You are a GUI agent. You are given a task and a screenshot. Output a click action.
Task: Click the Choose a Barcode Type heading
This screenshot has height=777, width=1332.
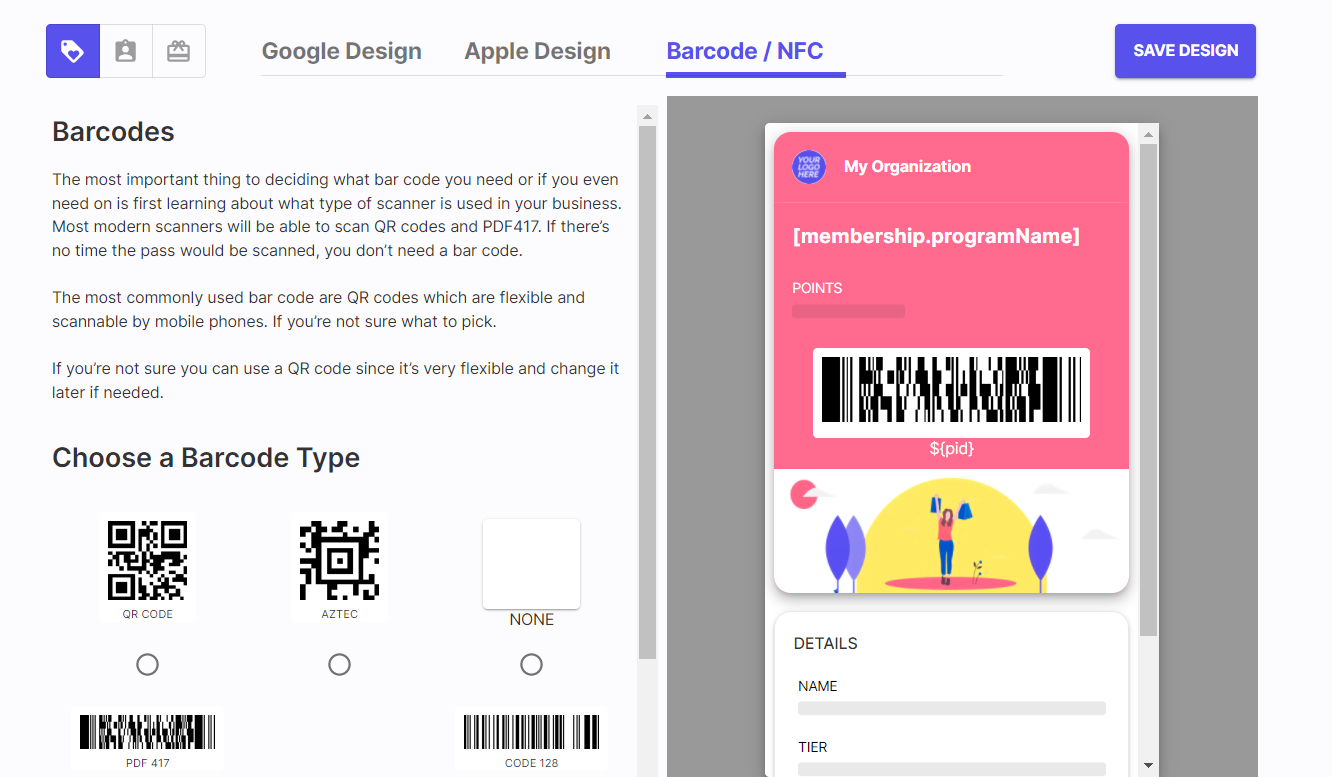[x=206, y=458]
